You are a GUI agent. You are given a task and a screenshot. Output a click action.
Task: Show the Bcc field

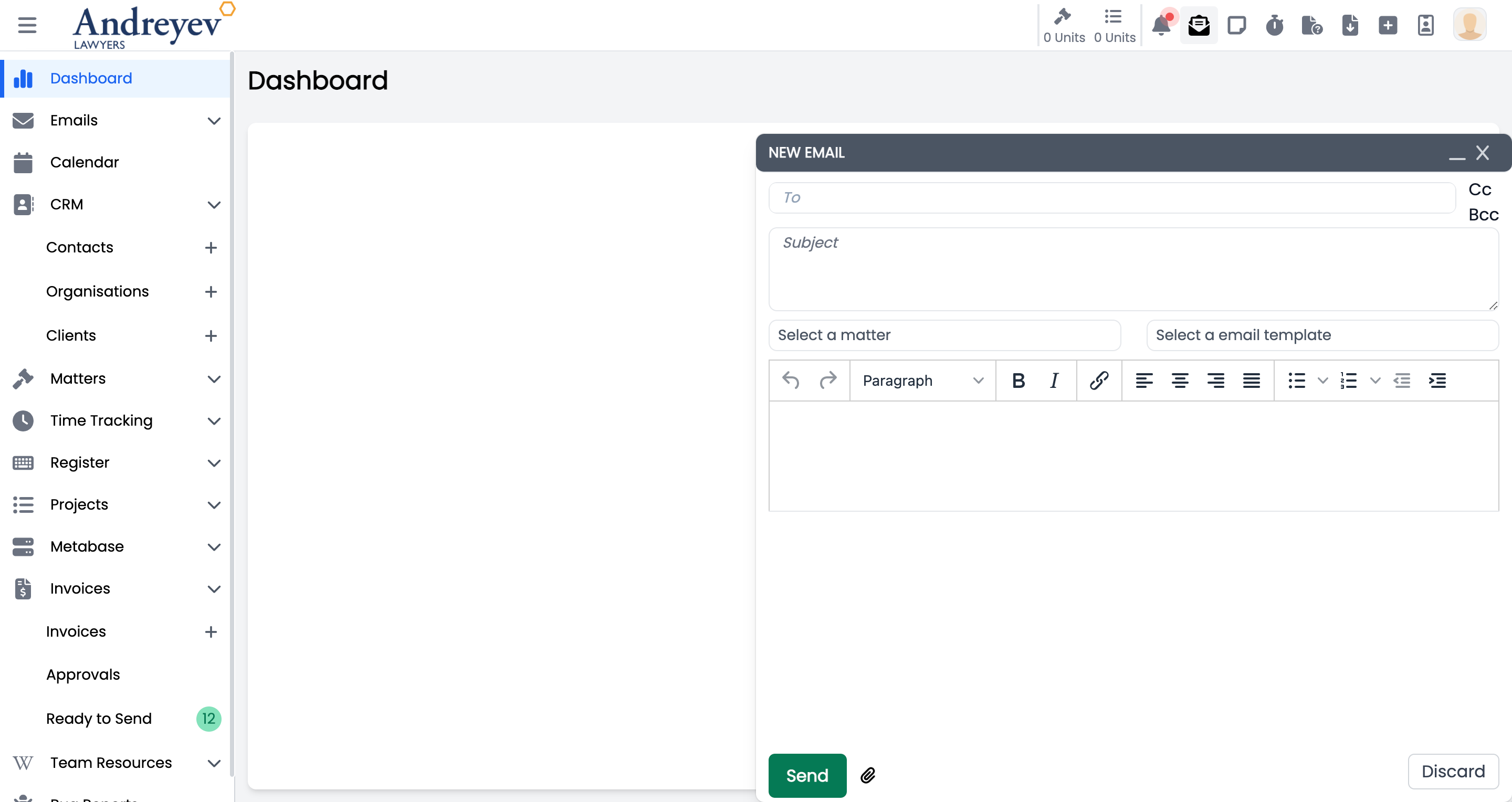point(1483,215)
